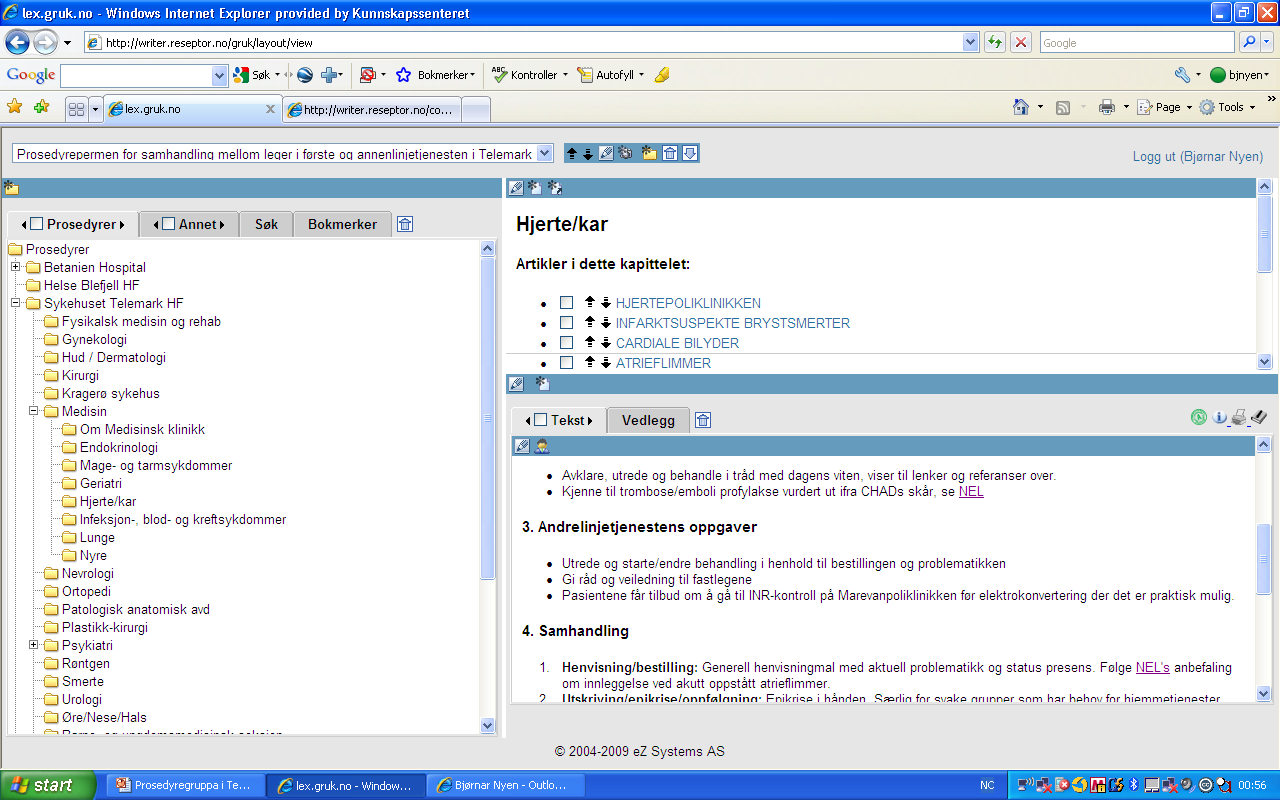Expand the Betanien Hospital tree node
Image resolution: width=1280 pixels, height=800 pixels.
tap(16, 267)
